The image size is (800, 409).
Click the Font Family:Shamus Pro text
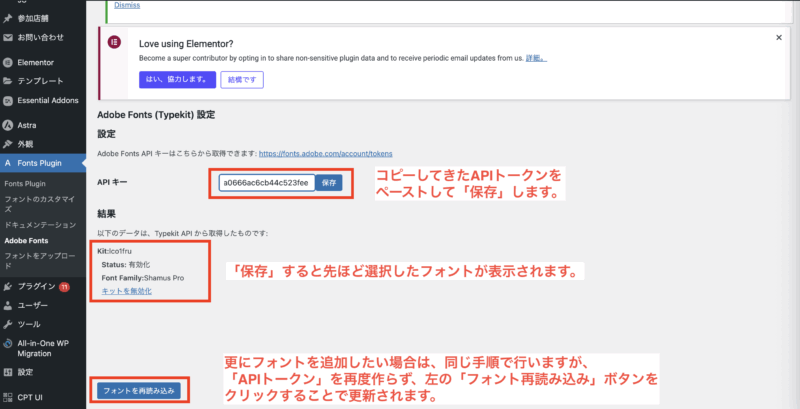coord(142,278)
